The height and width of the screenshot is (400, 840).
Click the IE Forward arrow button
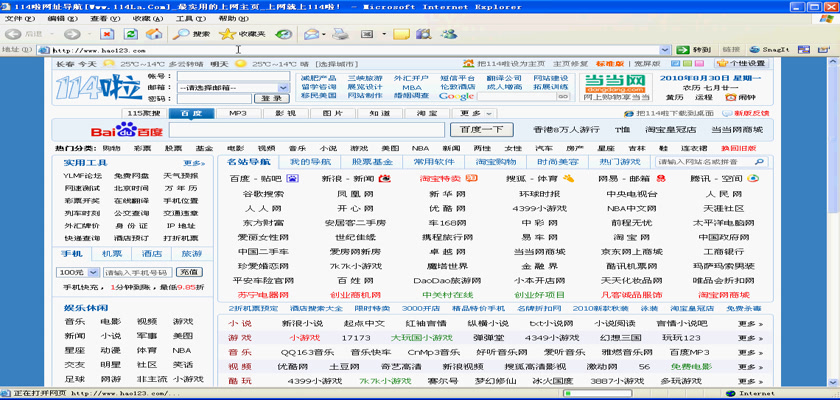point(71,34)
